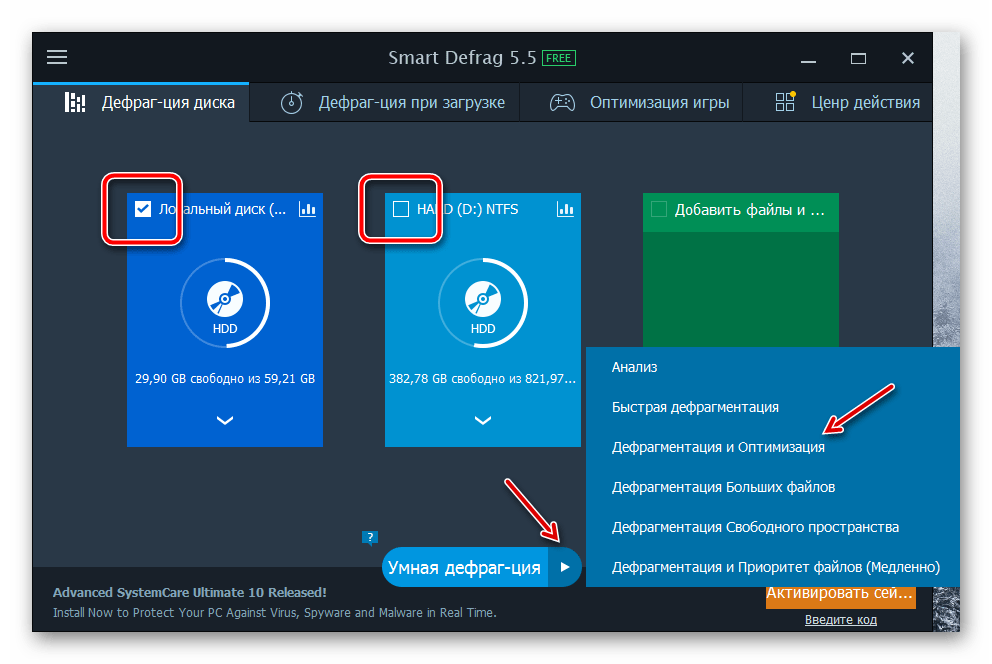
Task: Switch to Оптимизация игры tab
Action: click(x=631, y=102)
